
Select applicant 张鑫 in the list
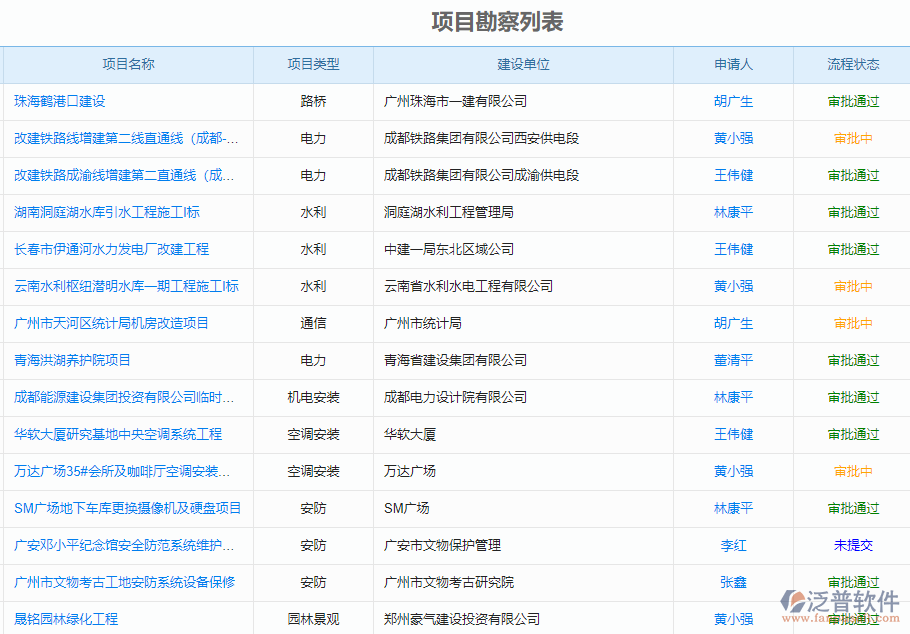point(733,582)
